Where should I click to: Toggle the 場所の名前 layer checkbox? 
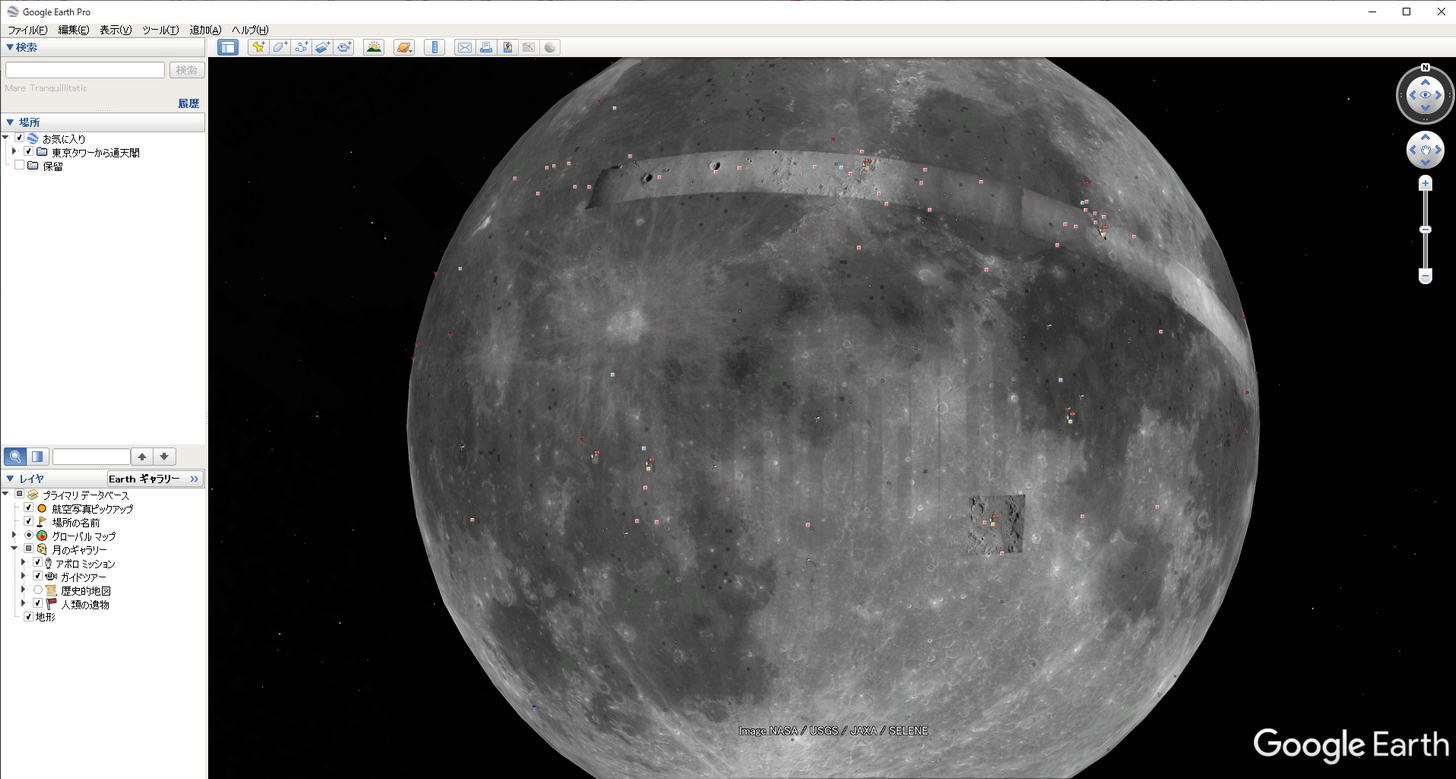point(28,522)
